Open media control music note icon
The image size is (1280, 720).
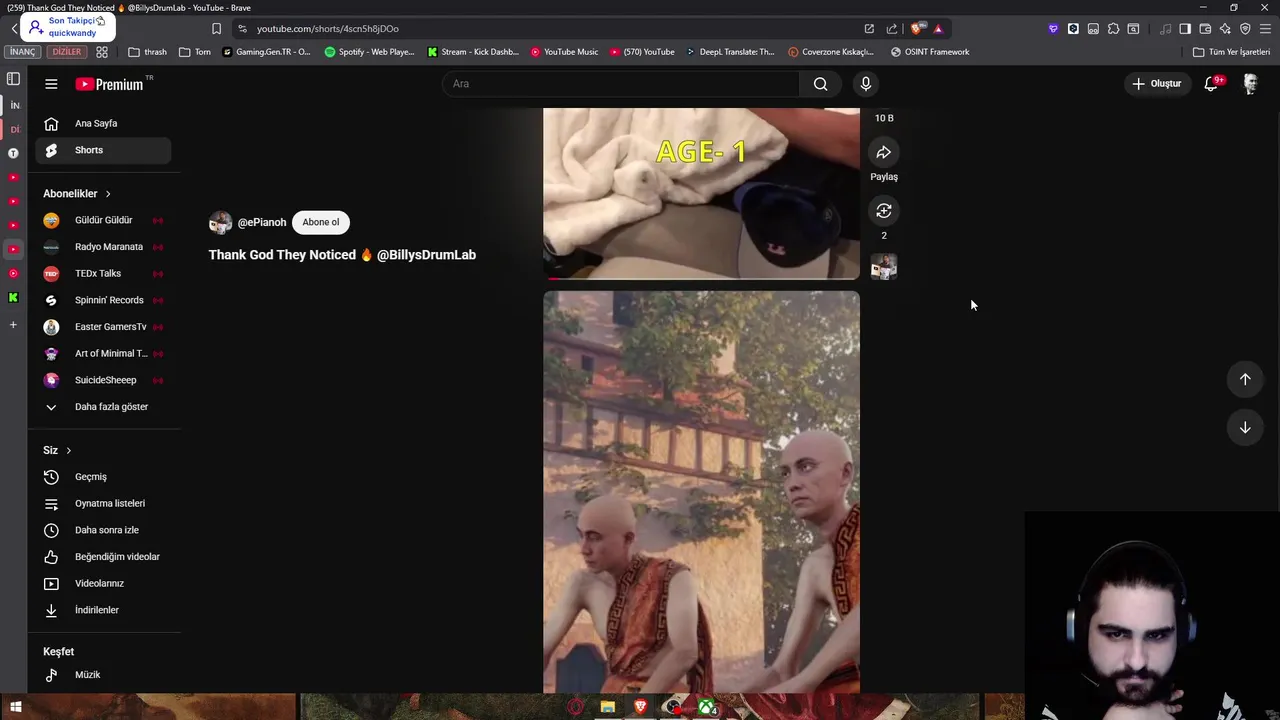point(1165,29)
